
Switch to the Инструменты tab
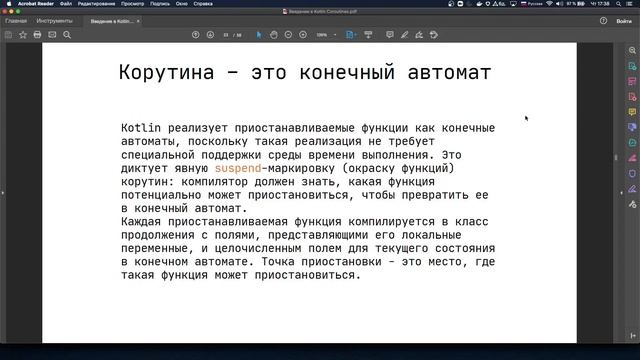point(54,21)
